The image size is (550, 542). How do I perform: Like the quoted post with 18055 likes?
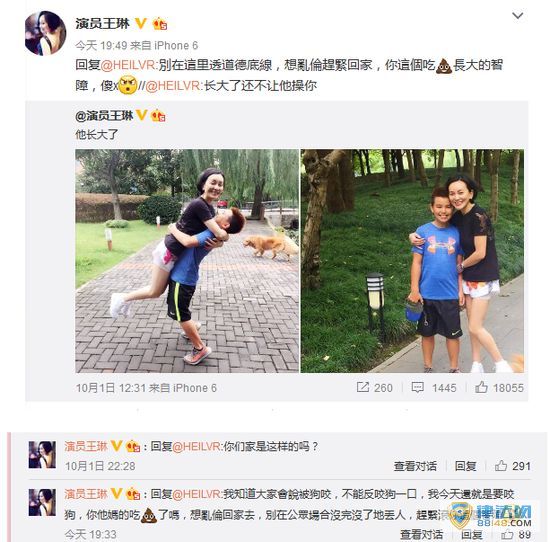(x=481, y=387)
